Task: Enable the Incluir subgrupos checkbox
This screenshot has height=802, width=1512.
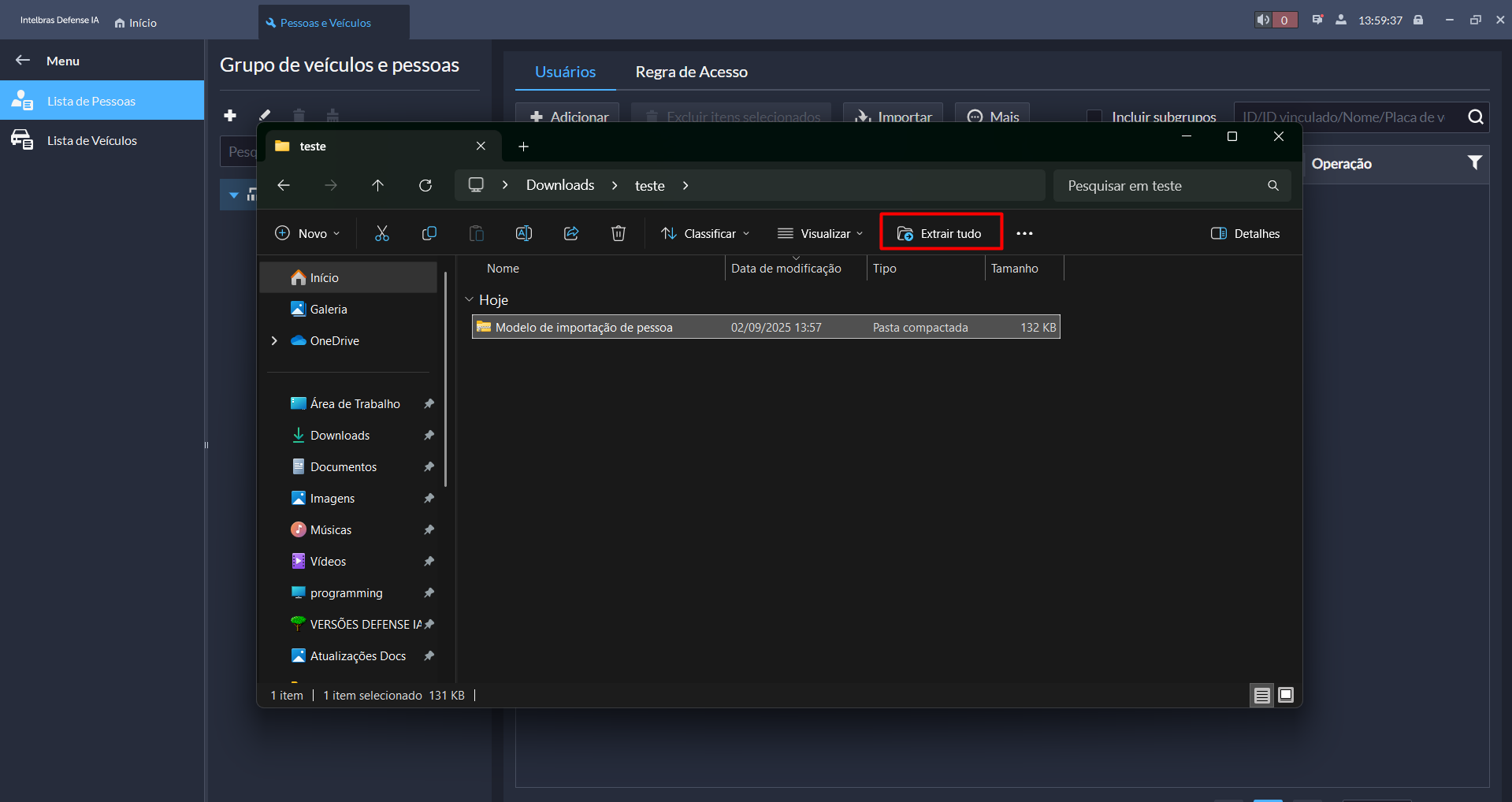Action: (1094, 117)
